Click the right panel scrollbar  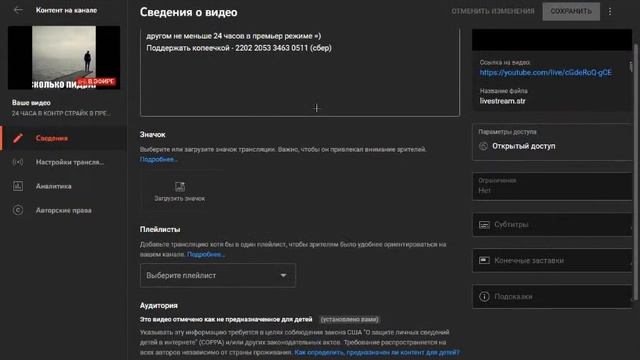point(635,171)
